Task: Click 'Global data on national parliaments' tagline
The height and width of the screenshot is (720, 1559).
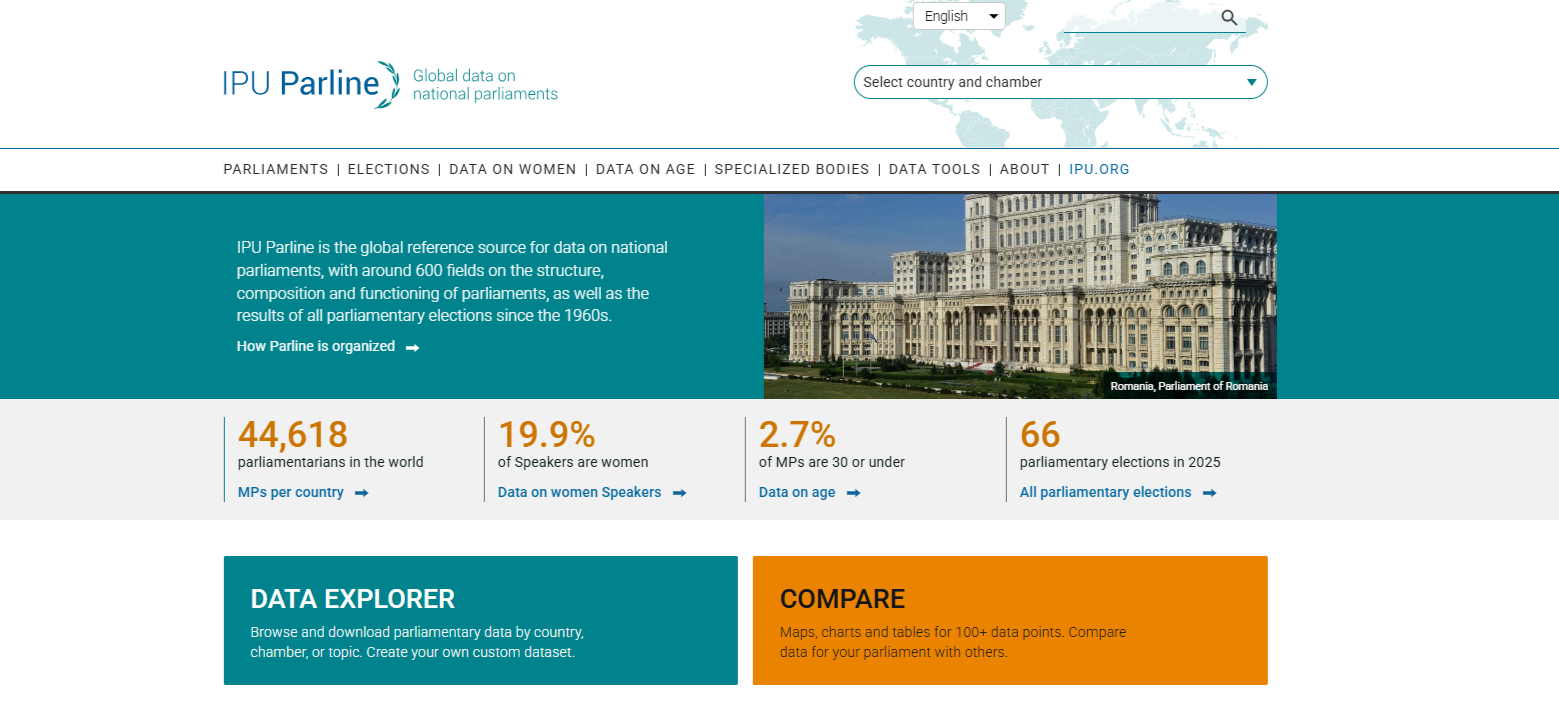Action: (x=485, y=85)
